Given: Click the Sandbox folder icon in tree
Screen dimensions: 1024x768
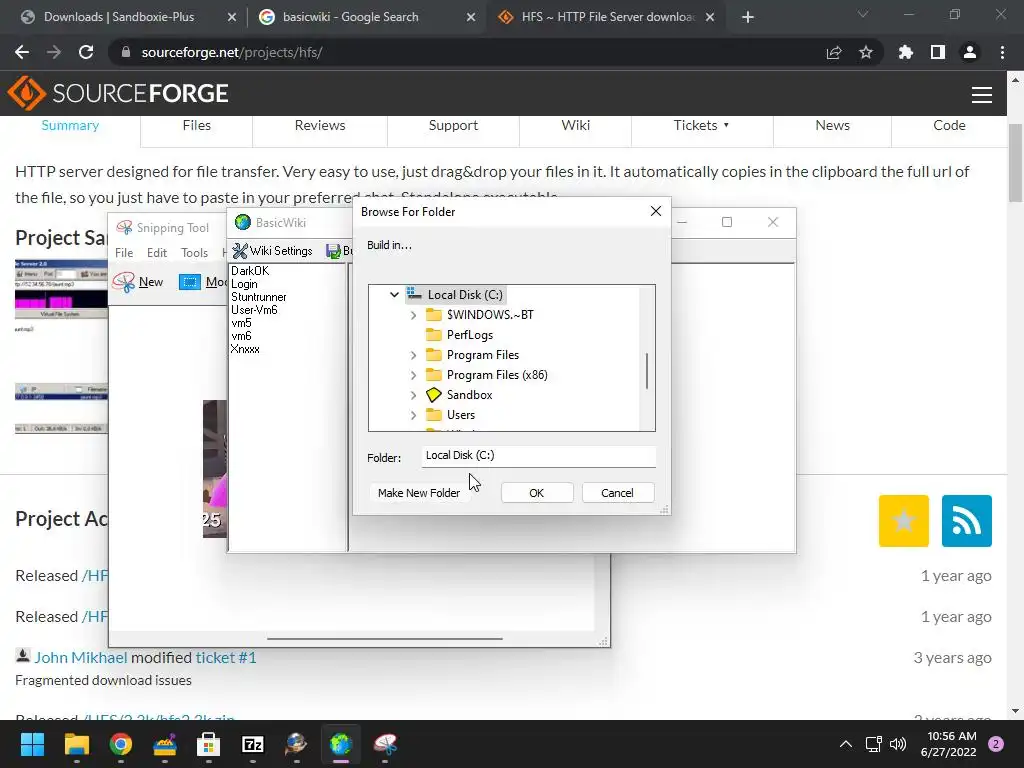Looking at the screenshot, I should (x=434, y=395).
